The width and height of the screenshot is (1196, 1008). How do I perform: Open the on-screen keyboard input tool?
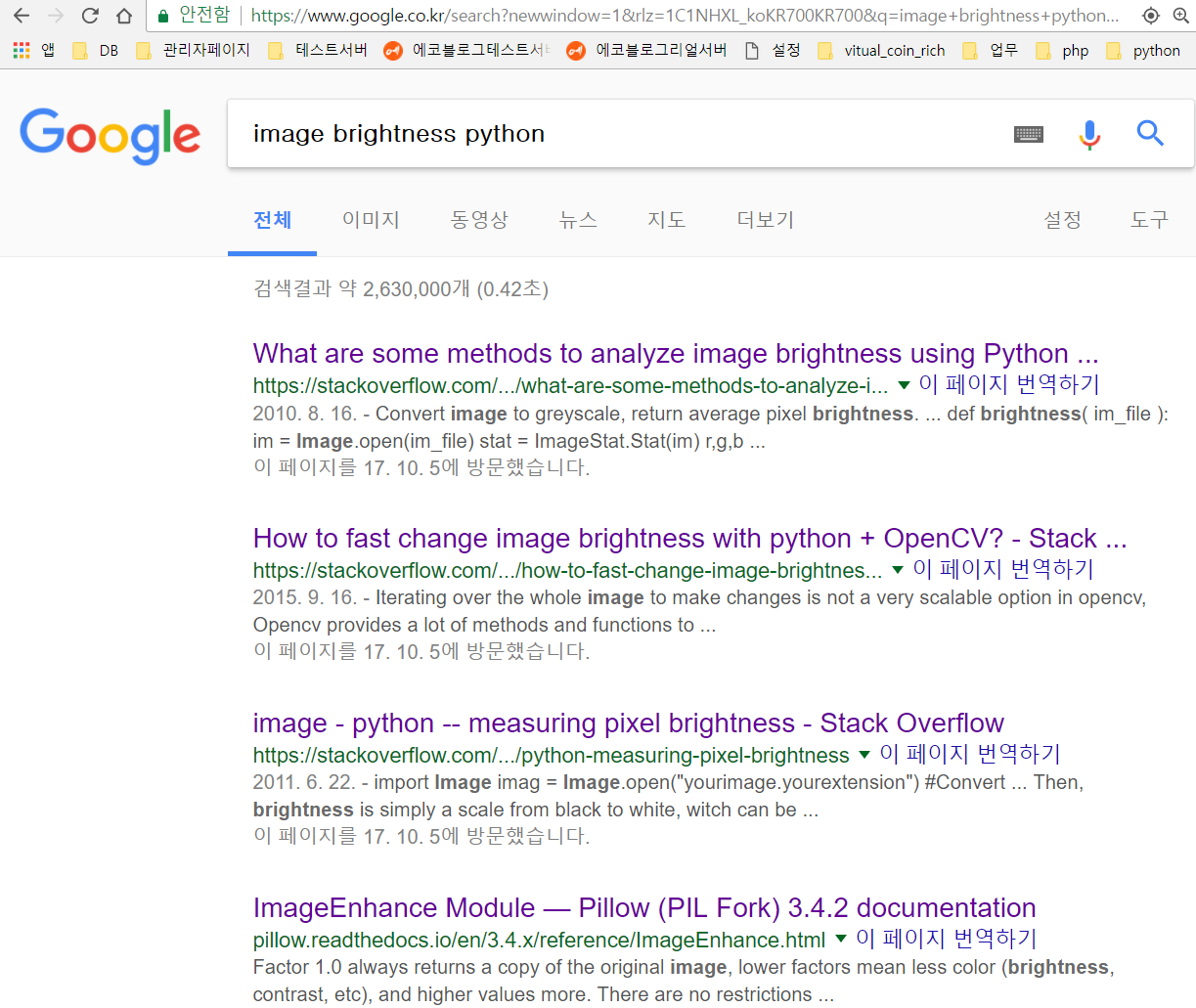point(1029,134)
